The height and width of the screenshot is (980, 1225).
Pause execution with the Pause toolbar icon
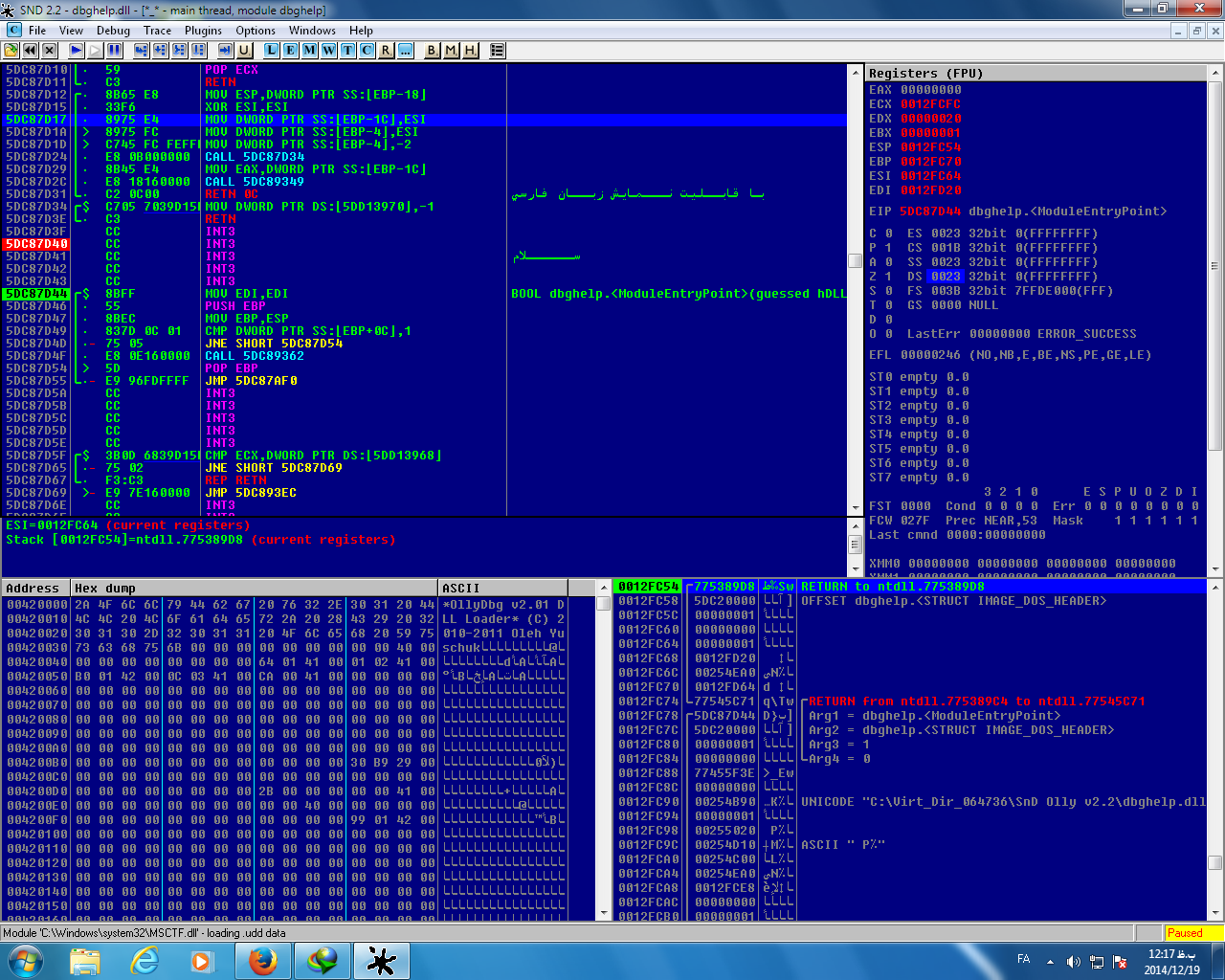click(x=115, y=50)
